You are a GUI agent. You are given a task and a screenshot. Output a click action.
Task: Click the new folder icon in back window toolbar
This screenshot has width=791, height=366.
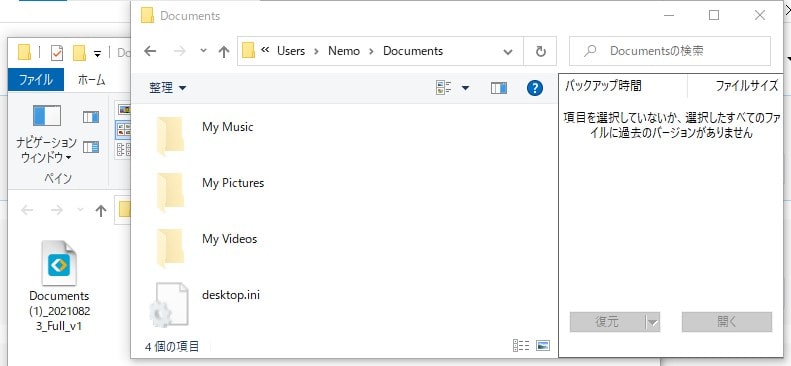79,52
